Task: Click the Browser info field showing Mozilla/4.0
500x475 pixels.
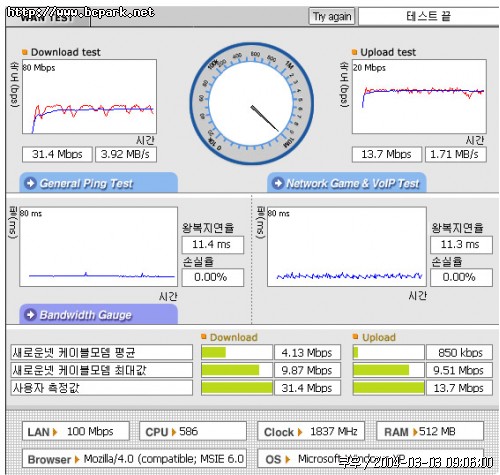Action: (x=134, y=459)
